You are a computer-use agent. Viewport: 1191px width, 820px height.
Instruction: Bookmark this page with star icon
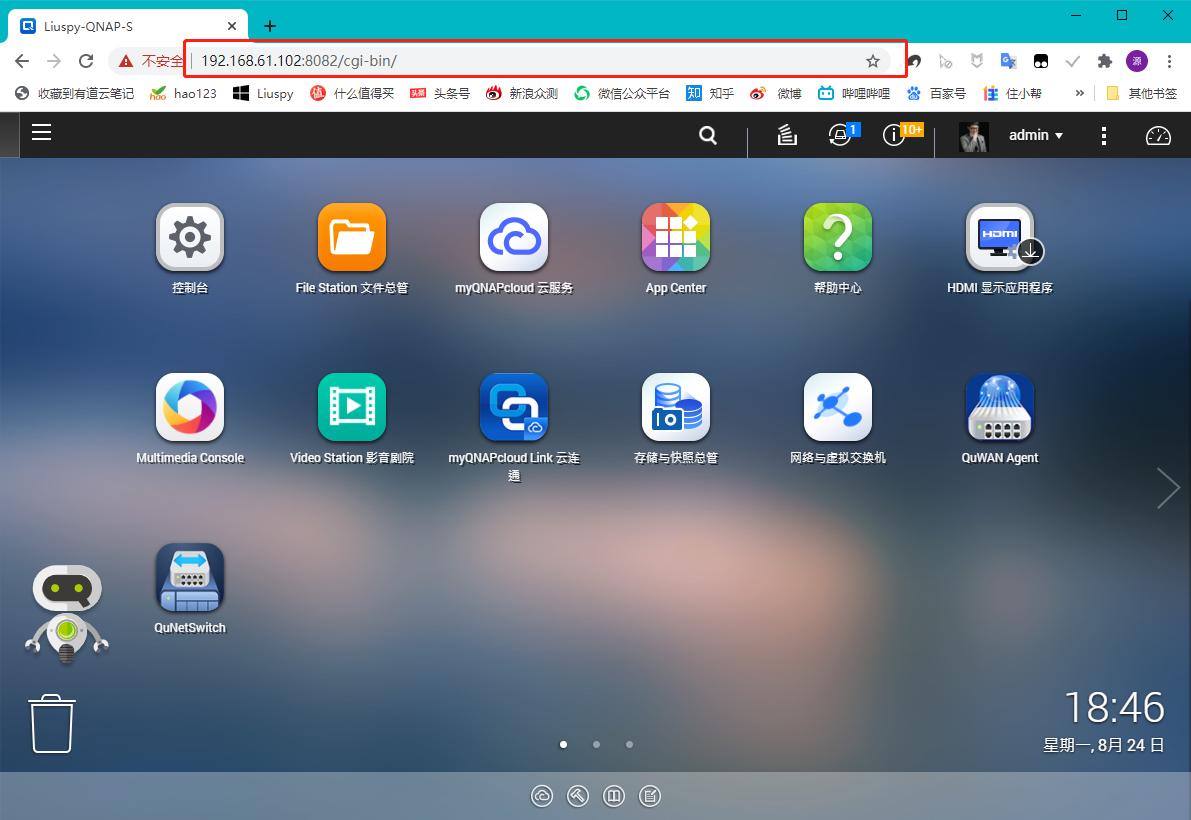873,62
